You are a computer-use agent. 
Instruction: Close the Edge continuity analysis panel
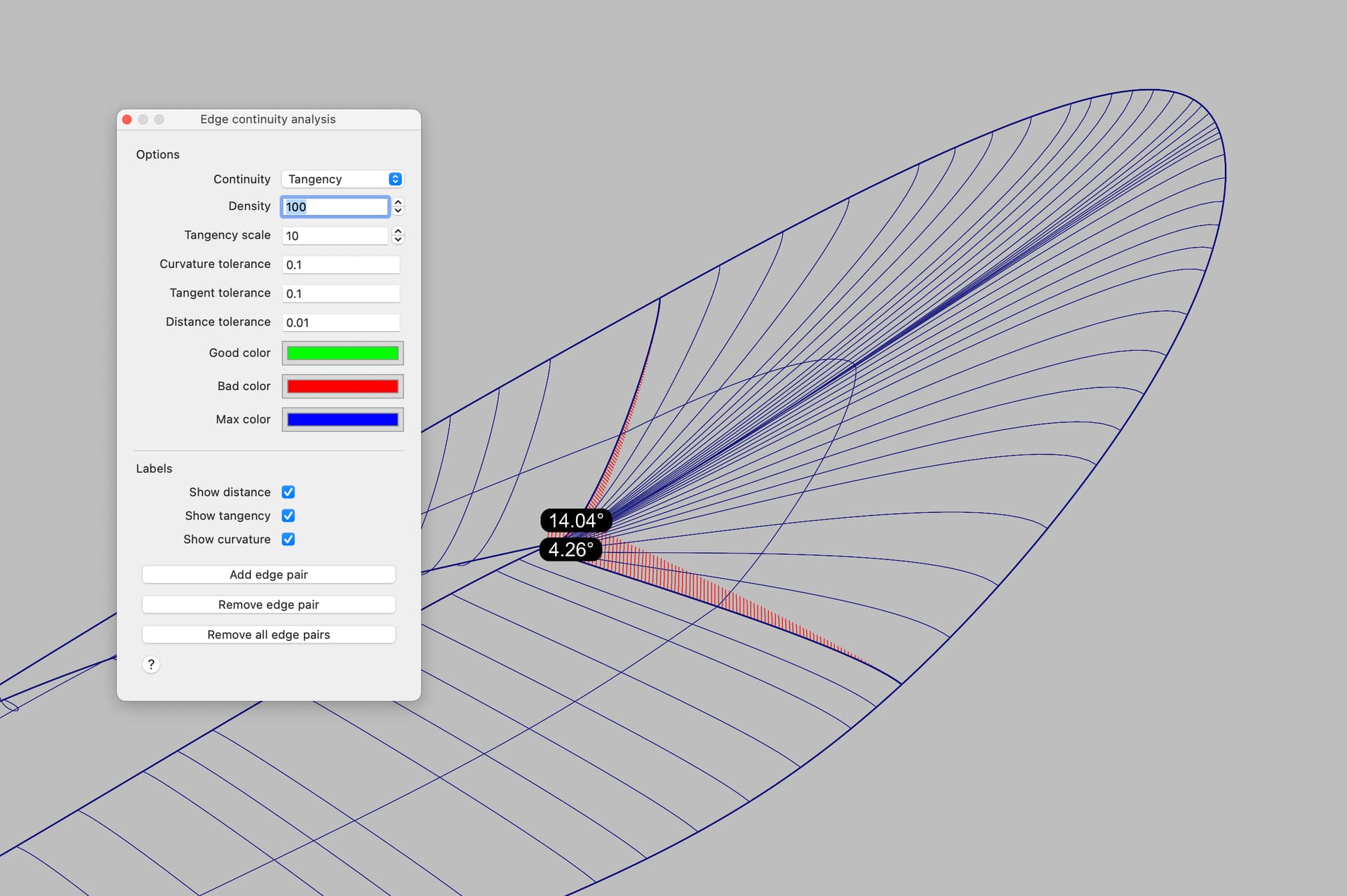click(x=127, y=119)
